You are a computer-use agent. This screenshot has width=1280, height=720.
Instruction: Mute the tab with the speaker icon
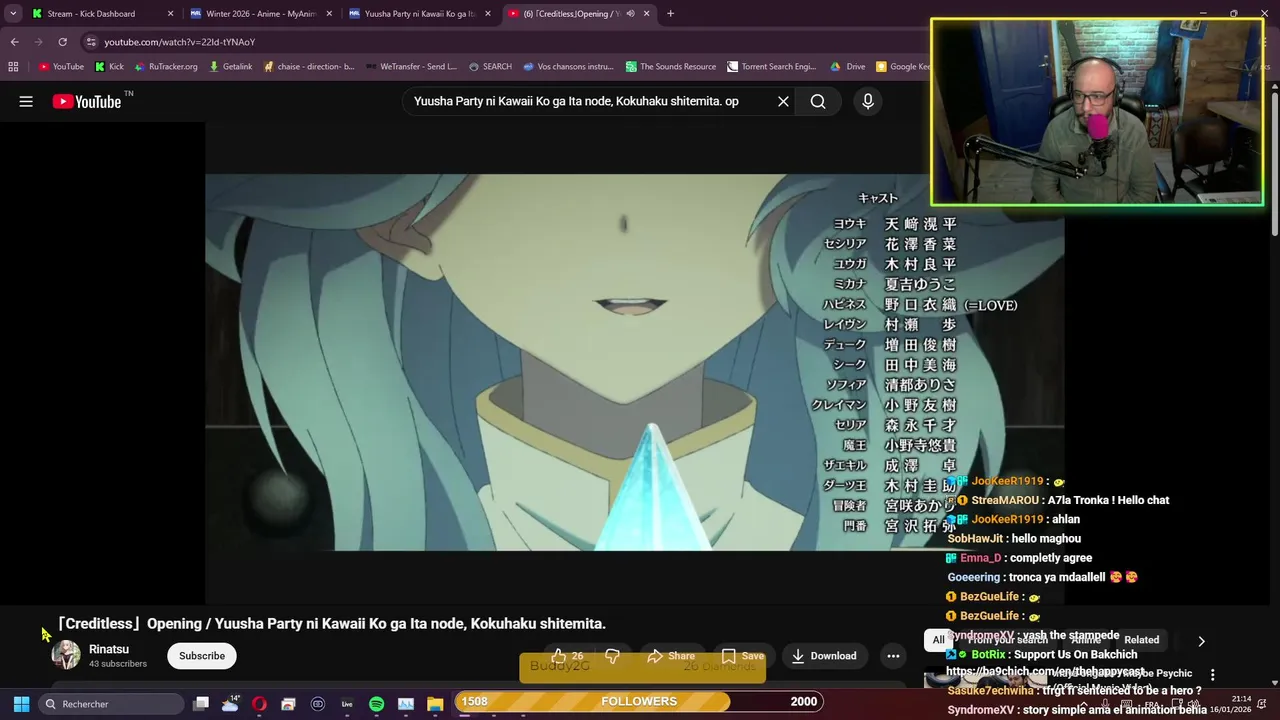[x=630, y=14]
